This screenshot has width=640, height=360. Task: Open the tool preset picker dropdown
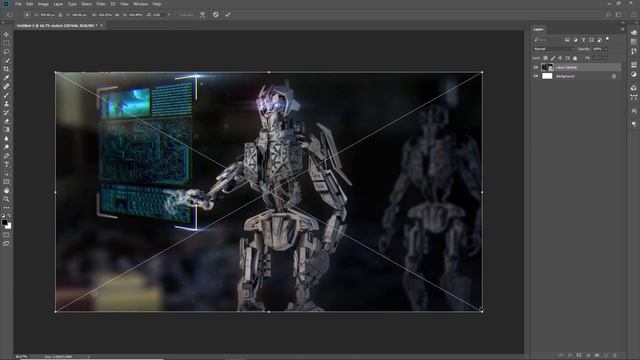click(9, 15)
